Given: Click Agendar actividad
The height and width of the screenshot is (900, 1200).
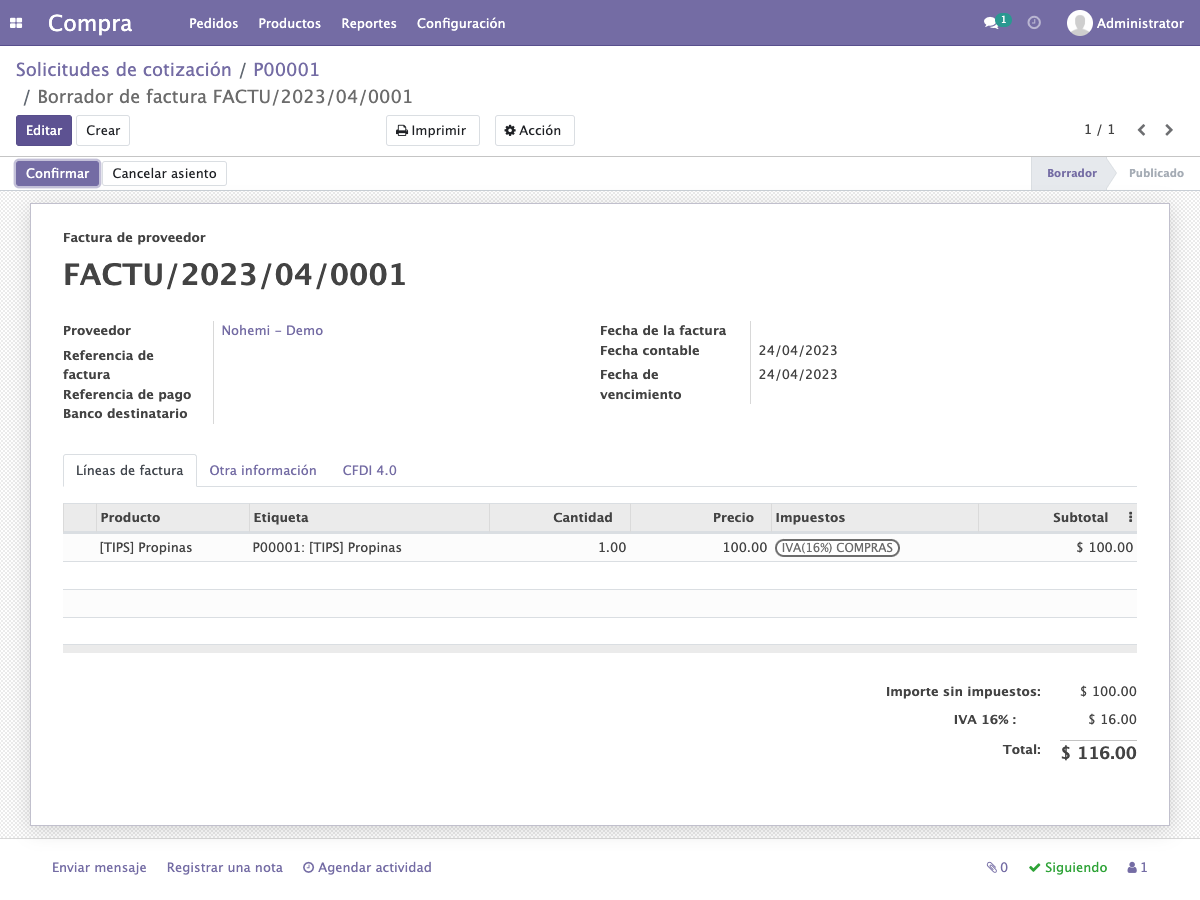Looking at the screenshot, I should point(367,868).
